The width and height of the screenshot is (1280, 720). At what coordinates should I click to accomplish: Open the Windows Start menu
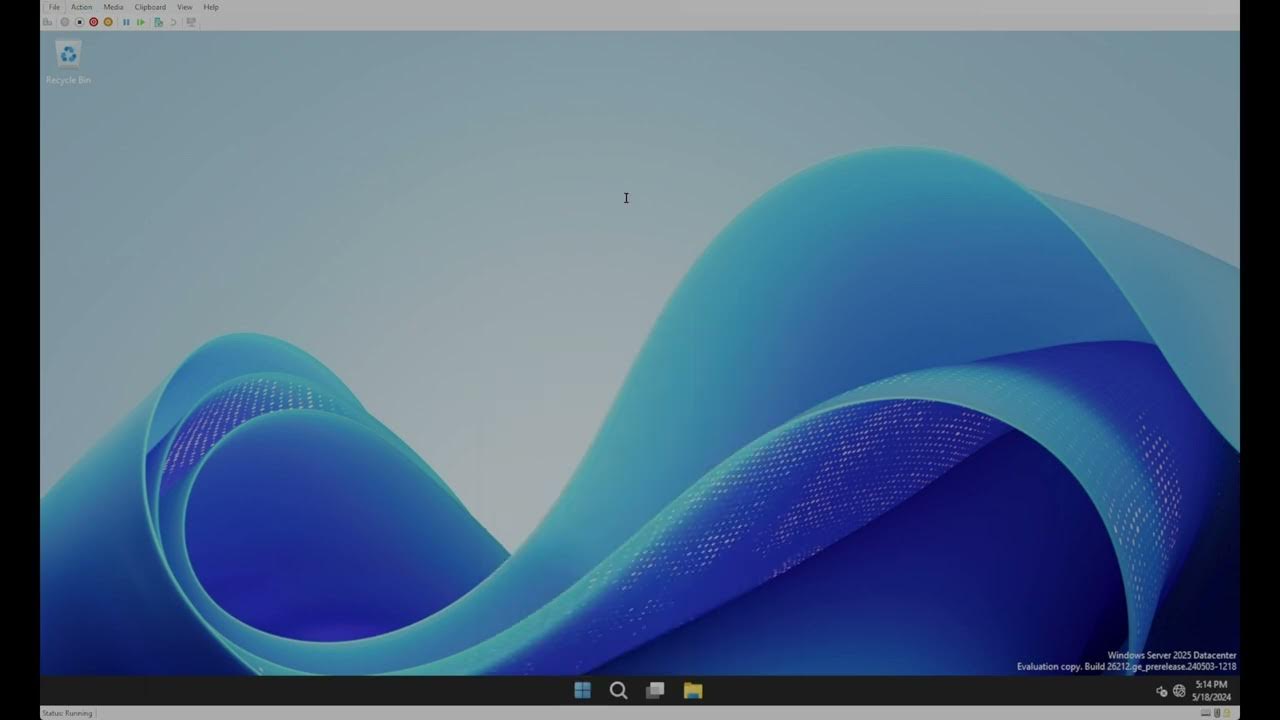pyautogui.click(x=582, y=690)
